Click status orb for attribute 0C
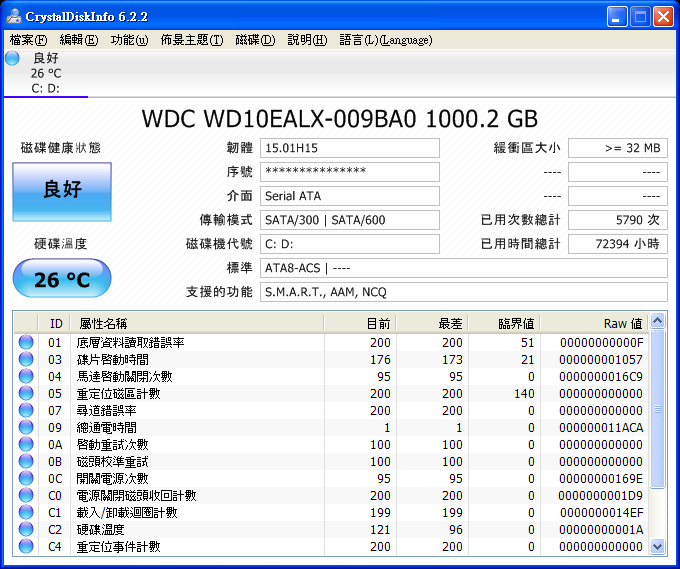The width and height of the screenshot is (680, 569). tap(26, 478)
